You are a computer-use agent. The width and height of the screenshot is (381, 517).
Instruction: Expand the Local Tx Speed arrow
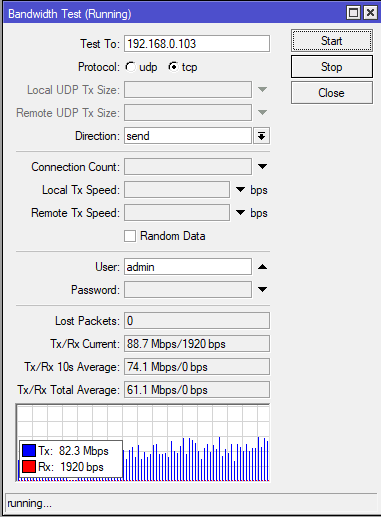pyautogui.click(x=240, y=190)
